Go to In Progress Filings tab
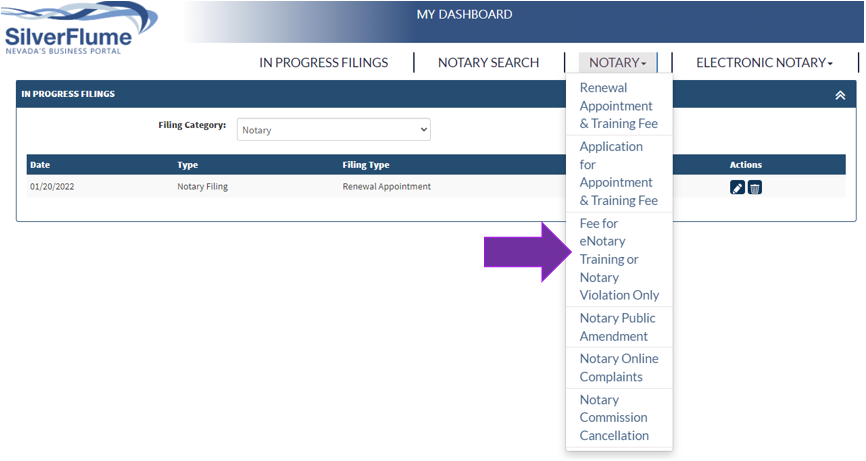Viewport: 866px width, 461px height. click(x=323, y=62)
